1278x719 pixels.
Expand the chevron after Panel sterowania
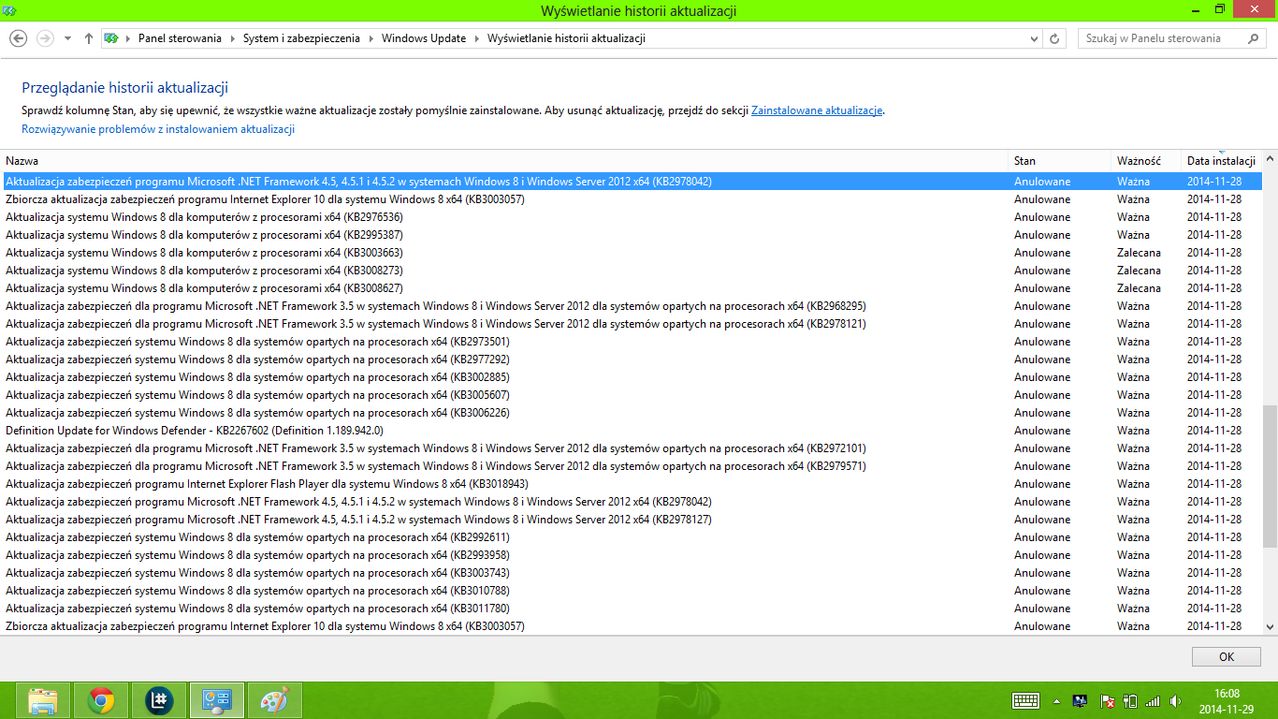(x=232, y=38)
